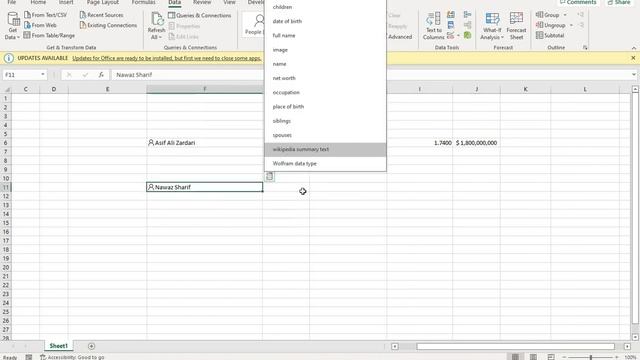Add a new sheet with plus icon
The image size is (640, 360).
(x=91, y=346)
